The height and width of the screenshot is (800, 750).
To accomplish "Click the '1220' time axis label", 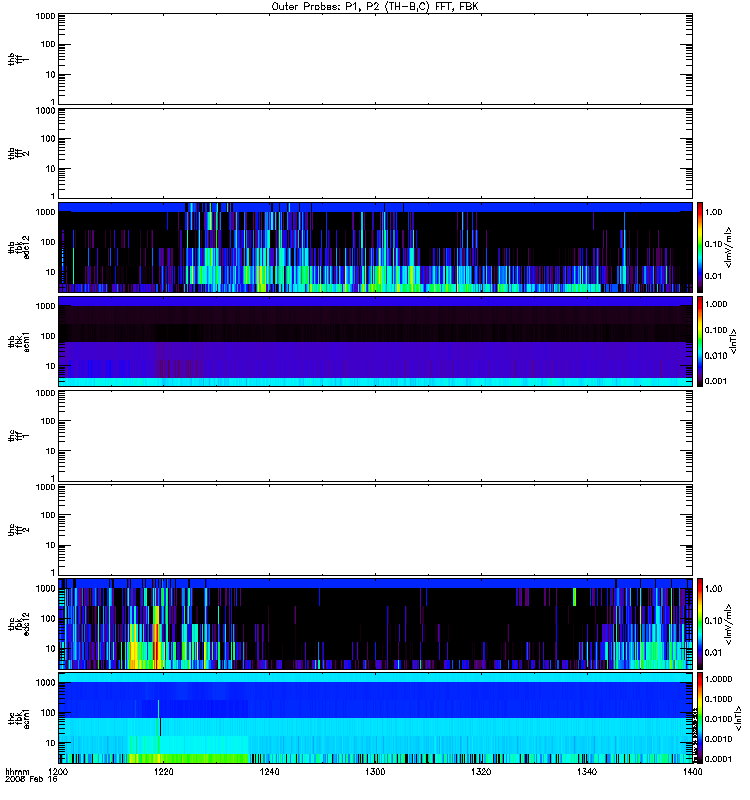I will click(x=164, y=772).
